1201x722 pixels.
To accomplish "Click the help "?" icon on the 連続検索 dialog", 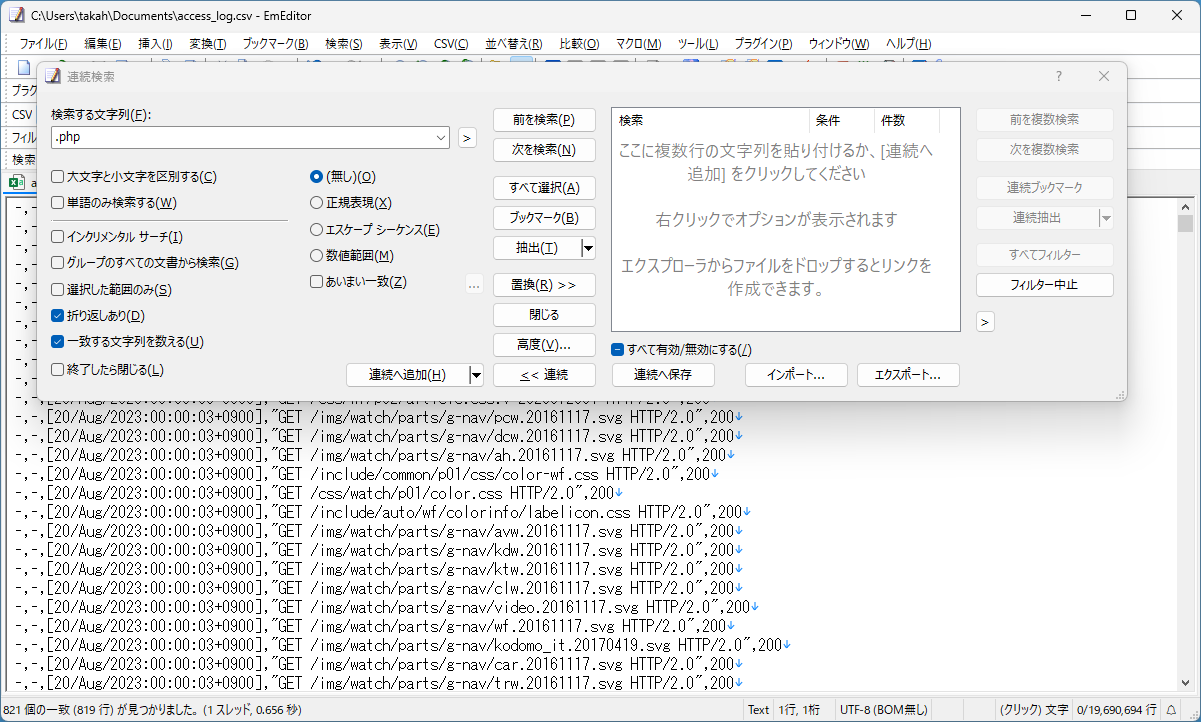I will pyautogui.click(x=1058, y=76).
